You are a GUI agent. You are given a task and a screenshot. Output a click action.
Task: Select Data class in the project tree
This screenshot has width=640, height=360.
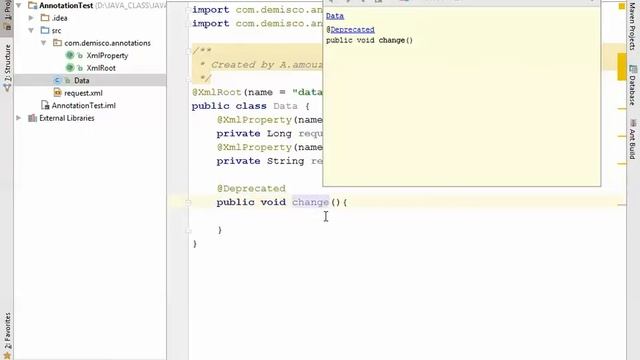coord(82,80)
